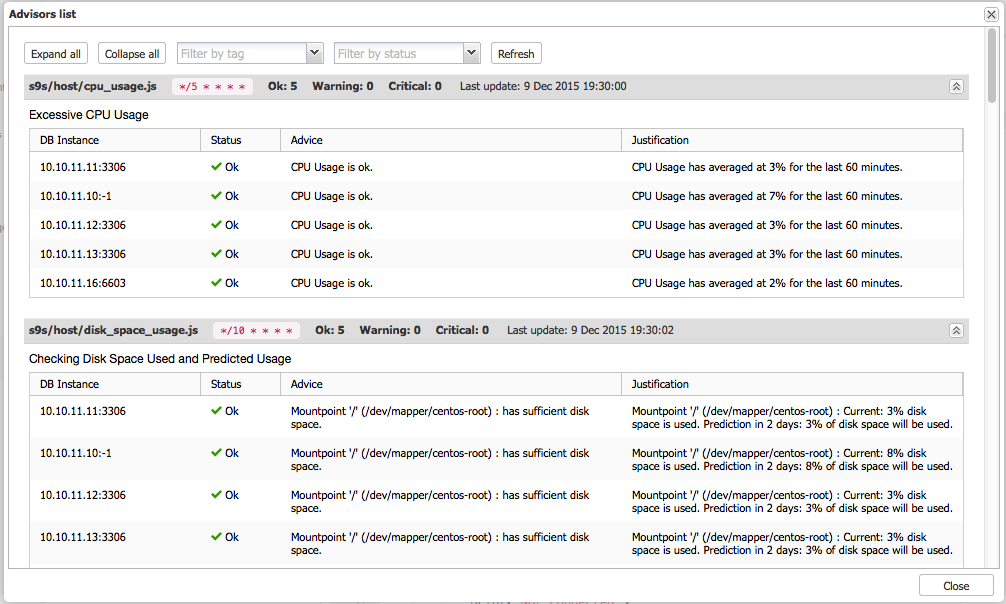This screenshot has height=604, width=1006.
Task: Click the */10 schedule tag for disk_space_usage.js
Action: tap(257, 331)
